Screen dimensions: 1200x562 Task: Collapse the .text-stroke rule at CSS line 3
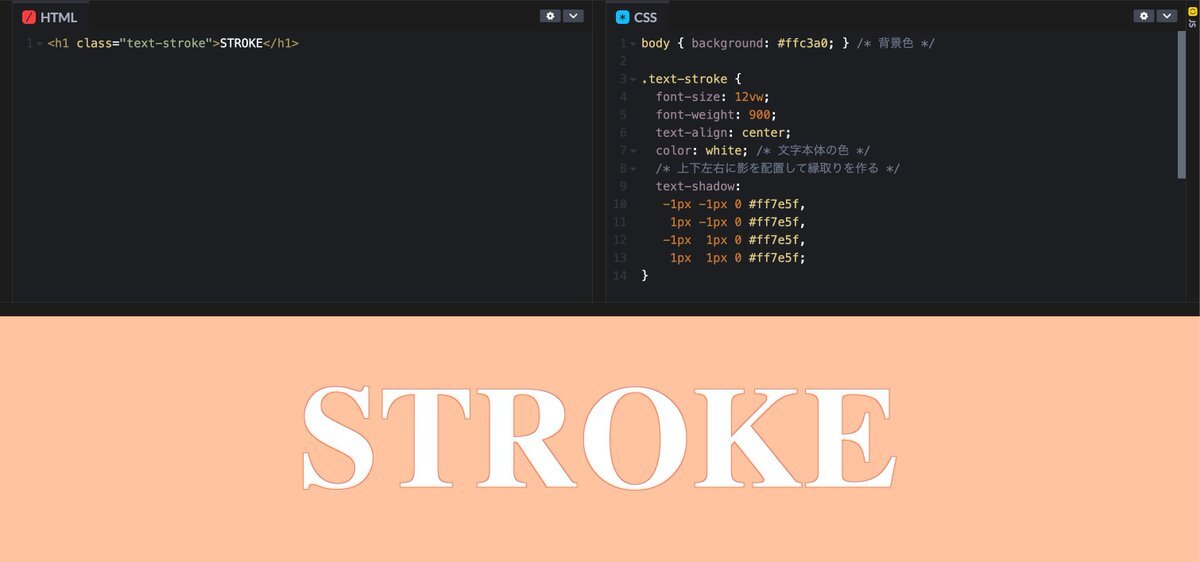(x=633, y=80)
